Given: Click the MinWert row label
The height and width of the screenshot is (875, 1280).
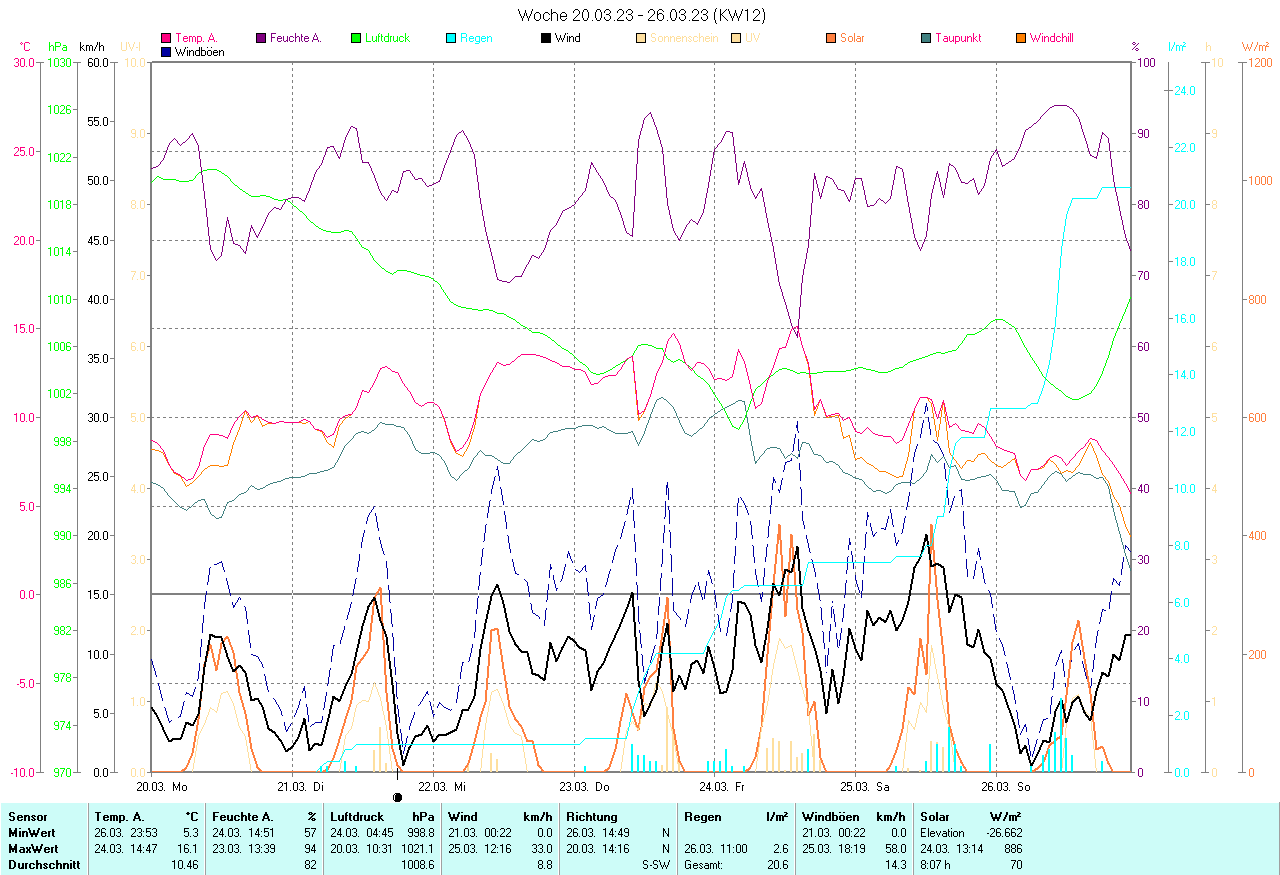Looking at the screenshot, I should [31, 833].
